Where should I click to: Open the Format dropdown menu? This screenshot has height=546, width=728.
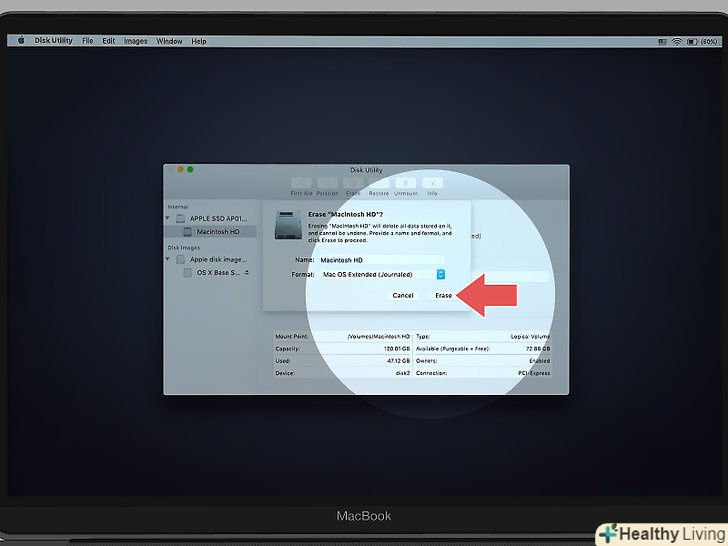[x=381, y=274]
